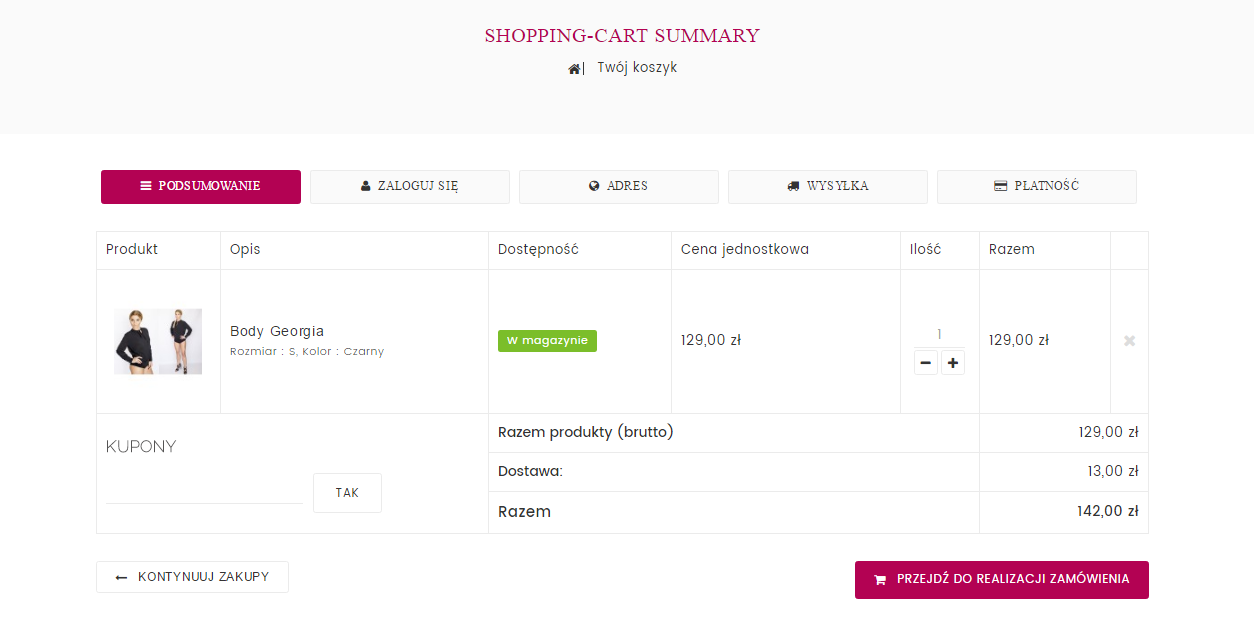This screenshot has width=1254, height=620.
Task: Switch to the Wysyłka step
Action: click(827, 187)
